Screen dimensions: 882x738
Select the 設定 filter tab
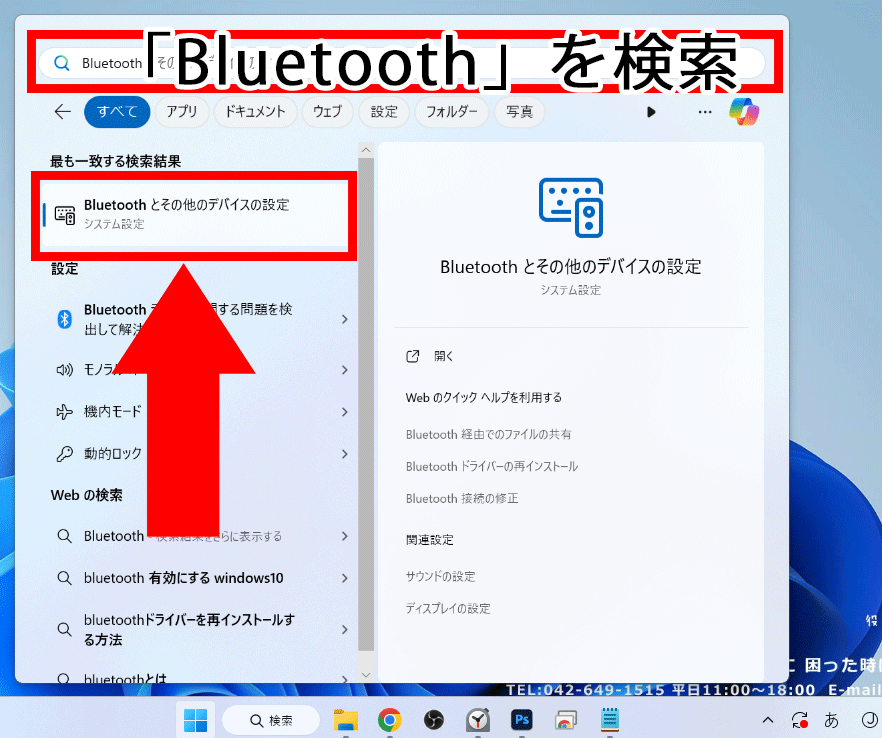(x=384, y=112)
